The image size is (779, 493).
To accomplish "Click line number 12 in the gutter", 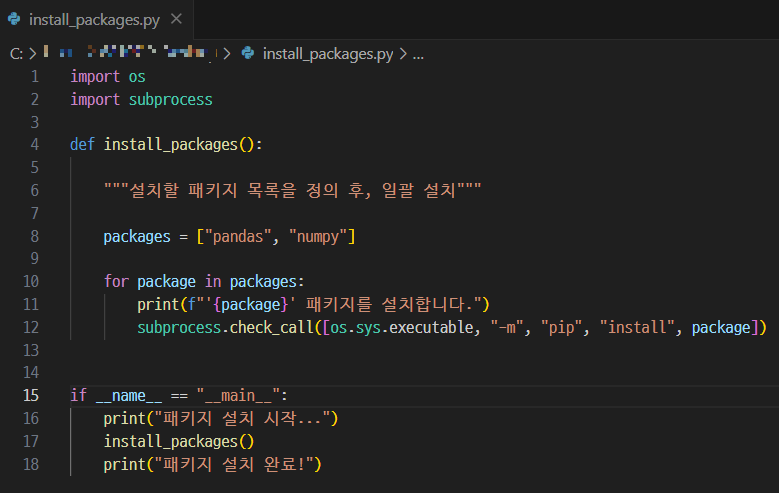I will (31, 328).
